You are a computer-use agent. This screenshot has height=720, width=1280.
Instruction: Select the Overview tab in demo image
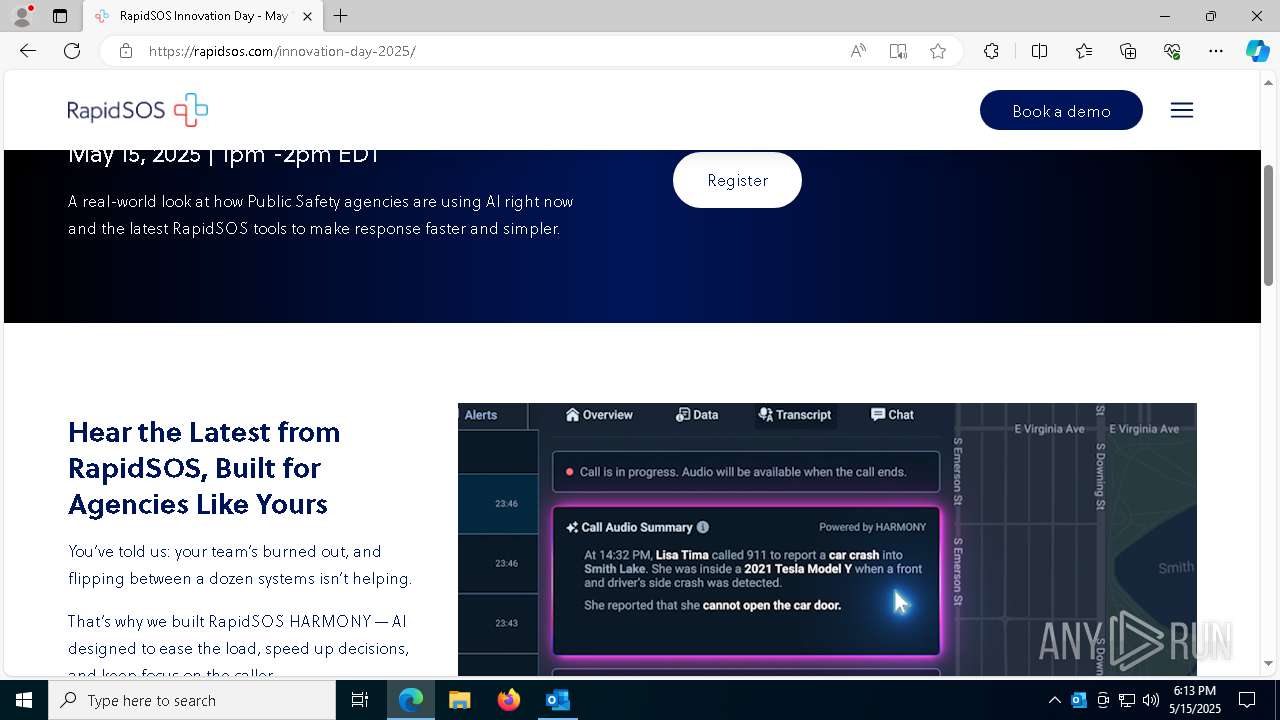pos(599,415)
